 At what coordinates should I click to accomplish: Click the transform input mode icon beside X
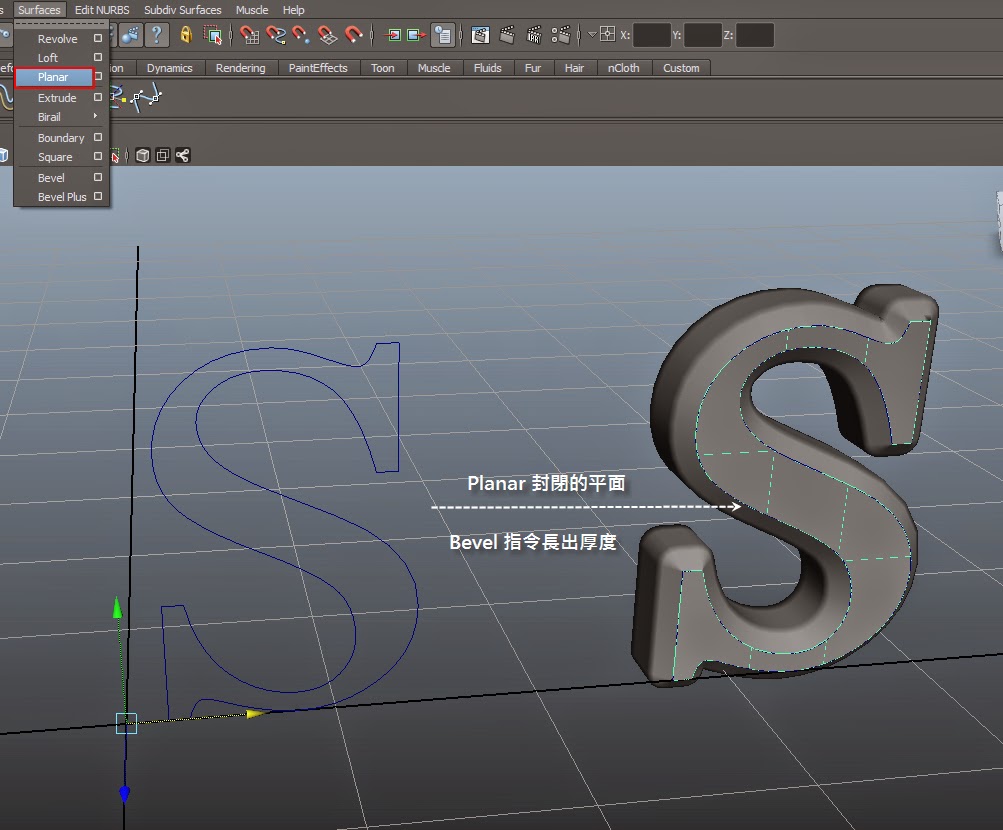(x=608, y=35)
